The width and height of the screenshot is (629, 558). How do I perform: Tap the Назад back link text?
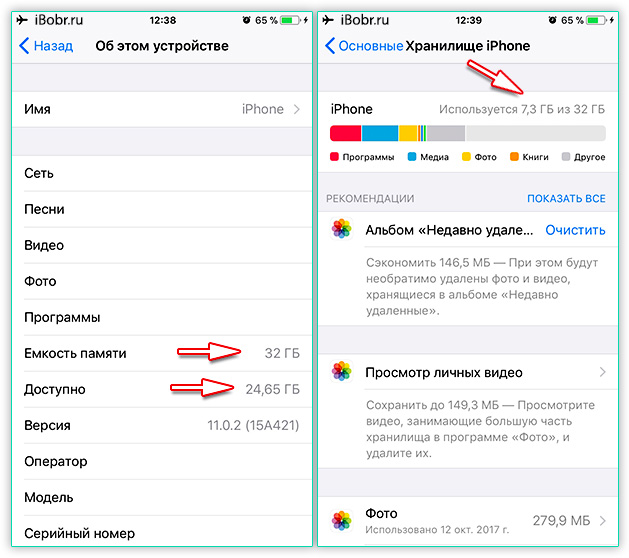(x=53, y=46)
